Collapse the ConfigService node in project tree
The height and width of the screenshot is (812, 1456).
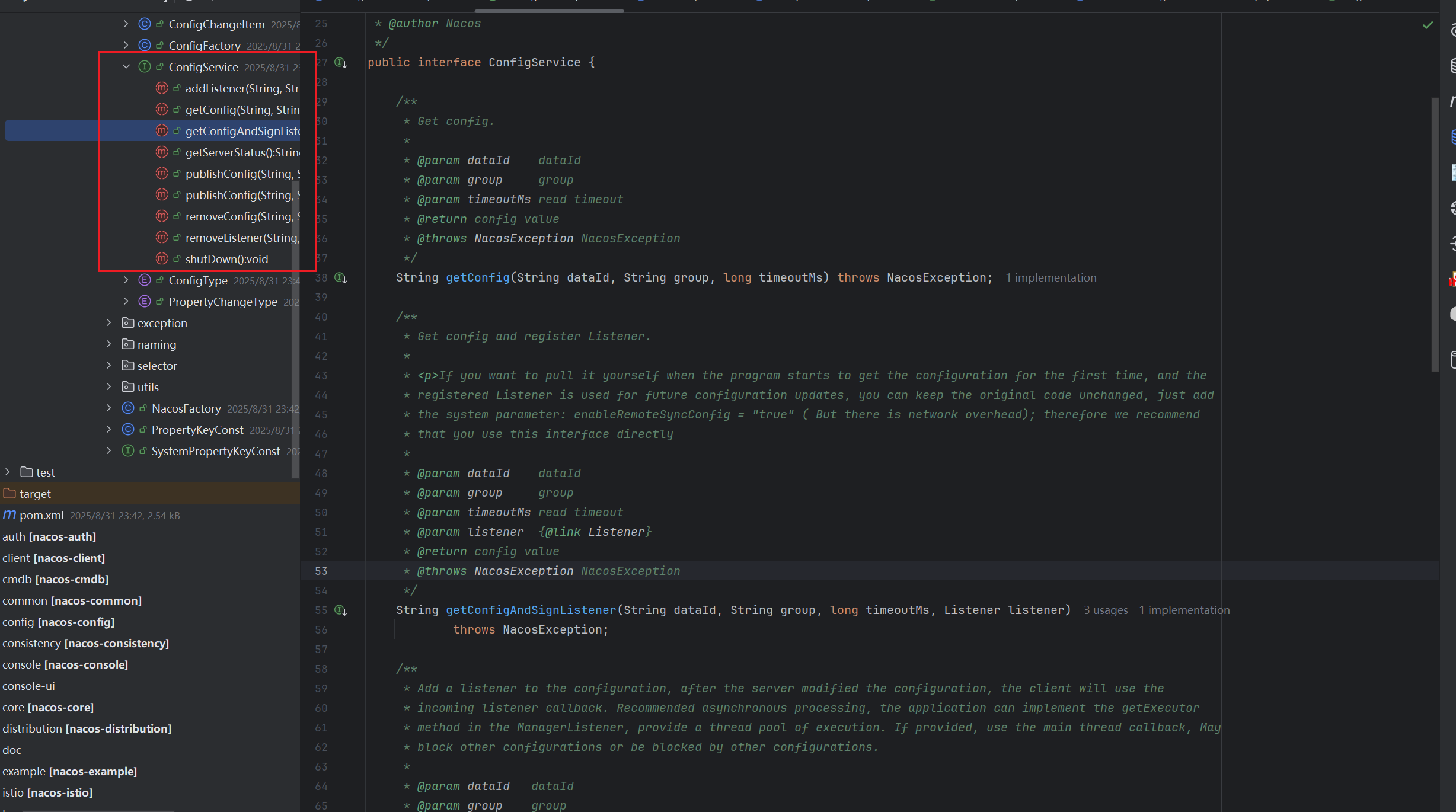[x=126, y=67]
